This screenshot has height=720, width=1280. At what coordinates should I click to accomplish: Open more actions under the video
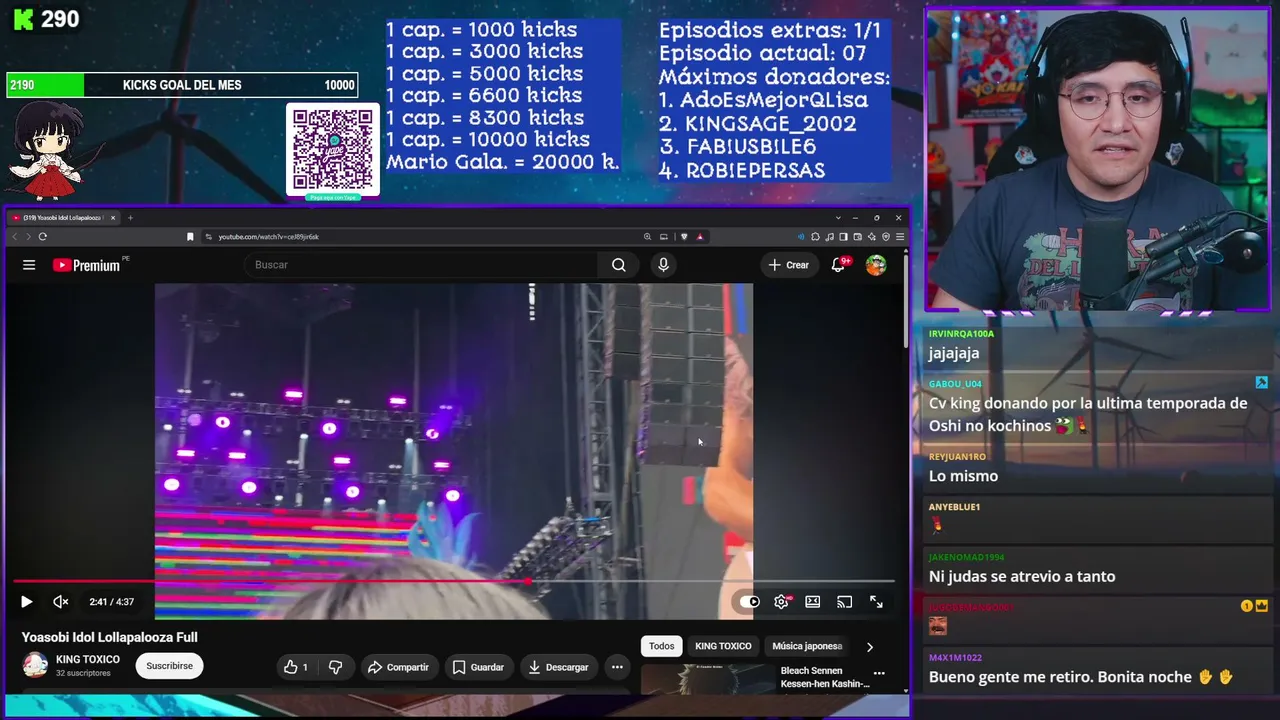[617, 667]
